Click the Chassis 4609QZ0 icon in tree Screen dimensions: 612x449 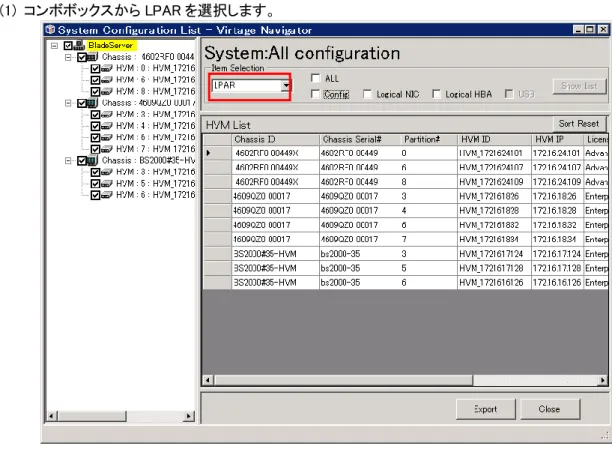(x=92, y=103)
